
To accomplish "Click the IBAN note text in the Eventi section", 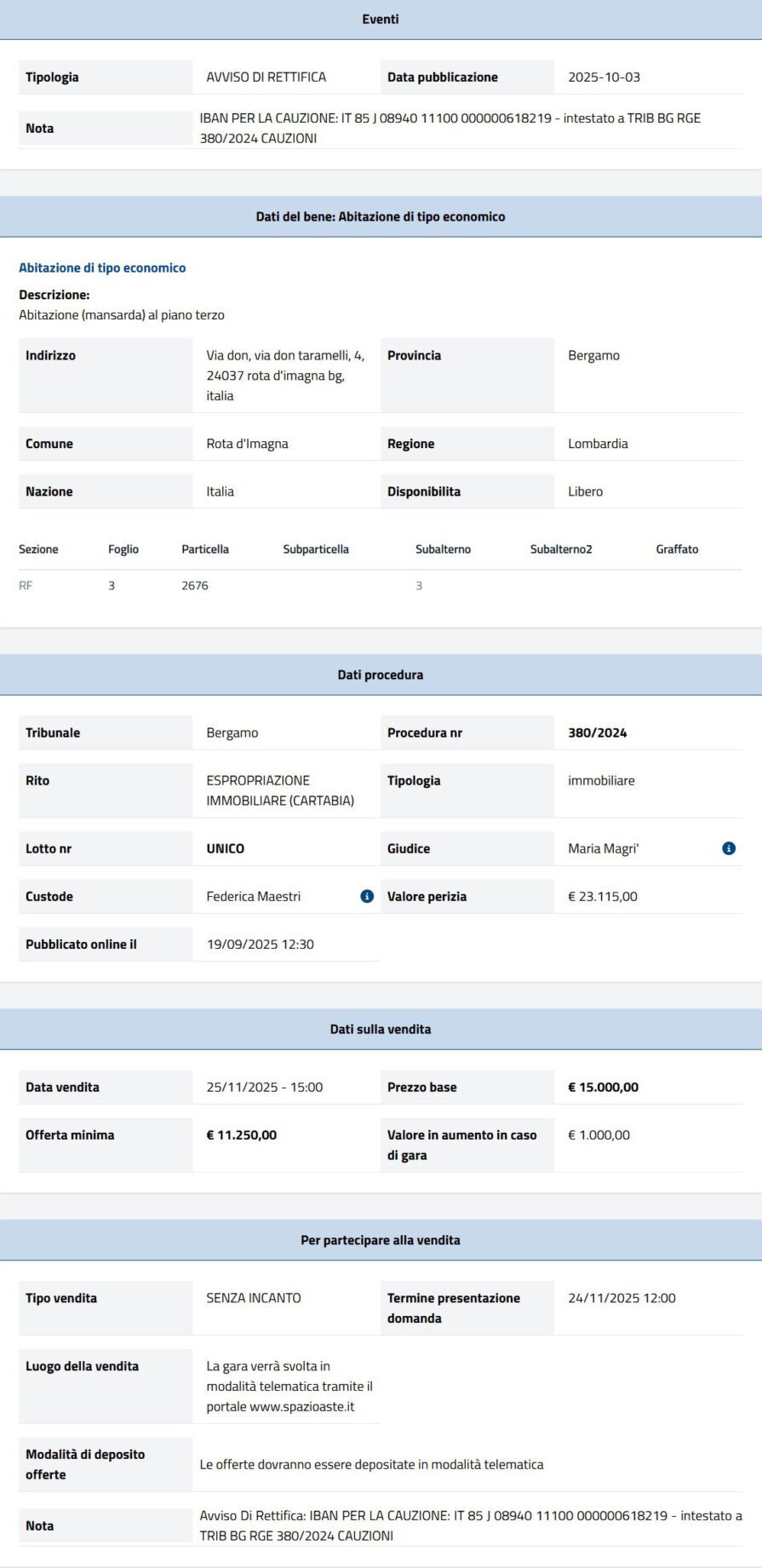I will click(x=450, y=128).
